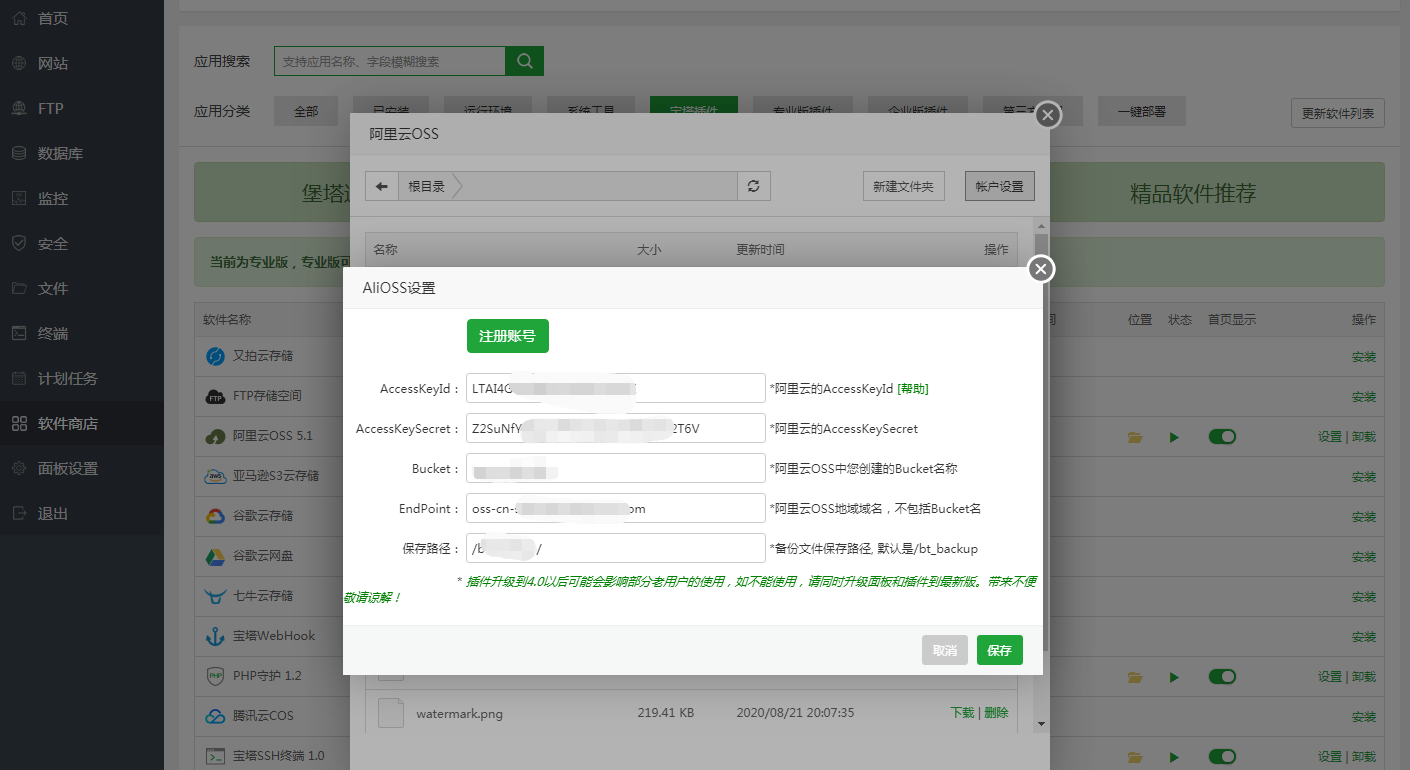Click the 终端 terminal icon in sidebar
This screenshot has height=770, width=1410.
(19, 333)
